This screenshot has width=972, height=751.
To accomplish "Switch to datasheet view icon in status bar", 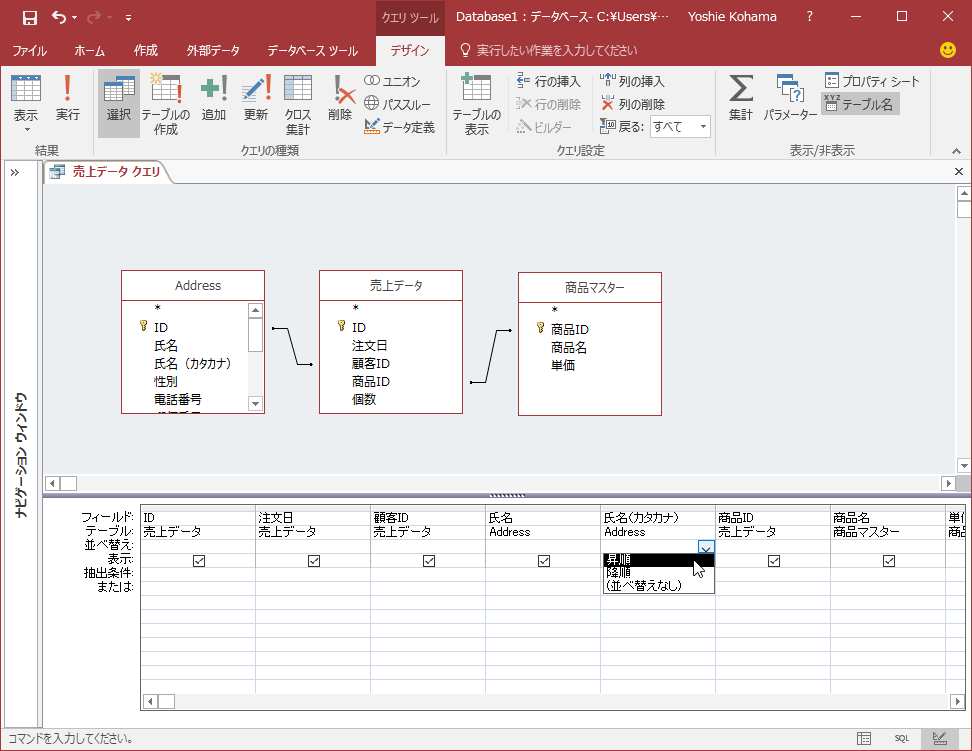I will point(864,738).
